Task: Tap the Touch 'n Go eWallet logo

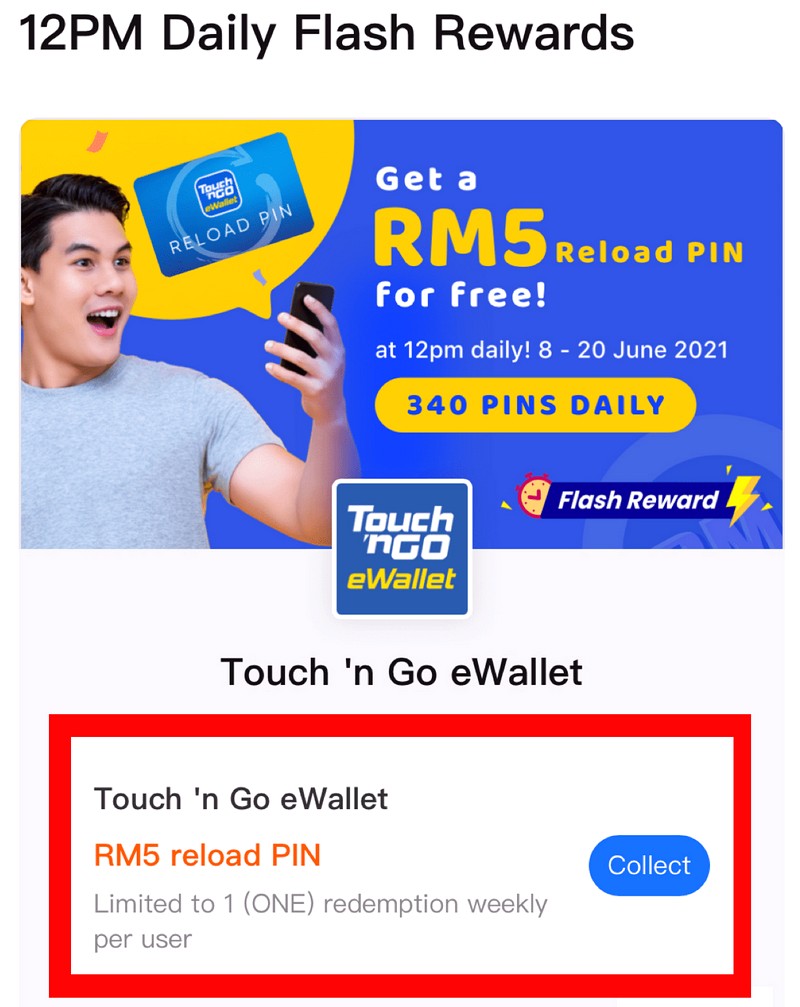Action: pyautogui.click(x=403, y=548)
